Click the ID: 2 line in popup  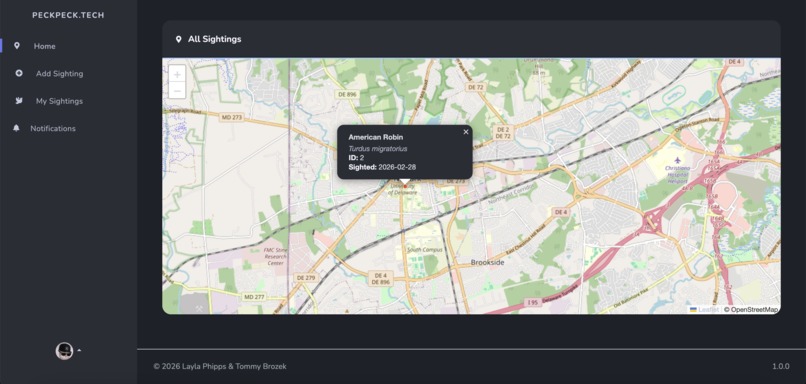[356, 158]
